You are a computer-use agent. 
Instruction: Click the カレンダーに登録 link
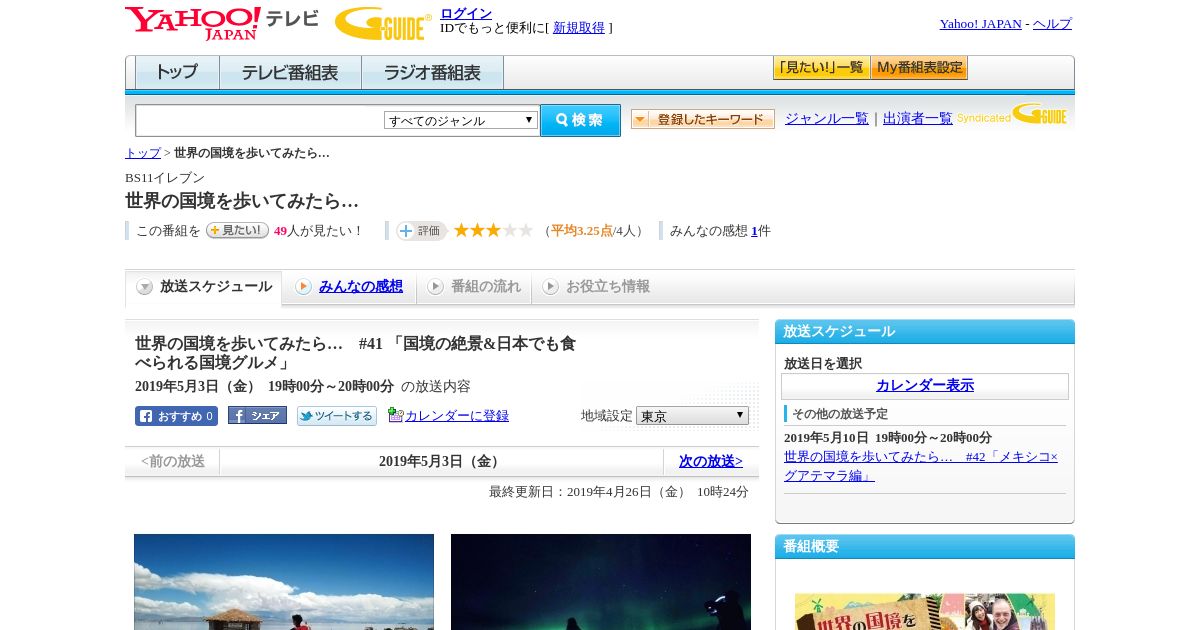[x=457, y=416]
